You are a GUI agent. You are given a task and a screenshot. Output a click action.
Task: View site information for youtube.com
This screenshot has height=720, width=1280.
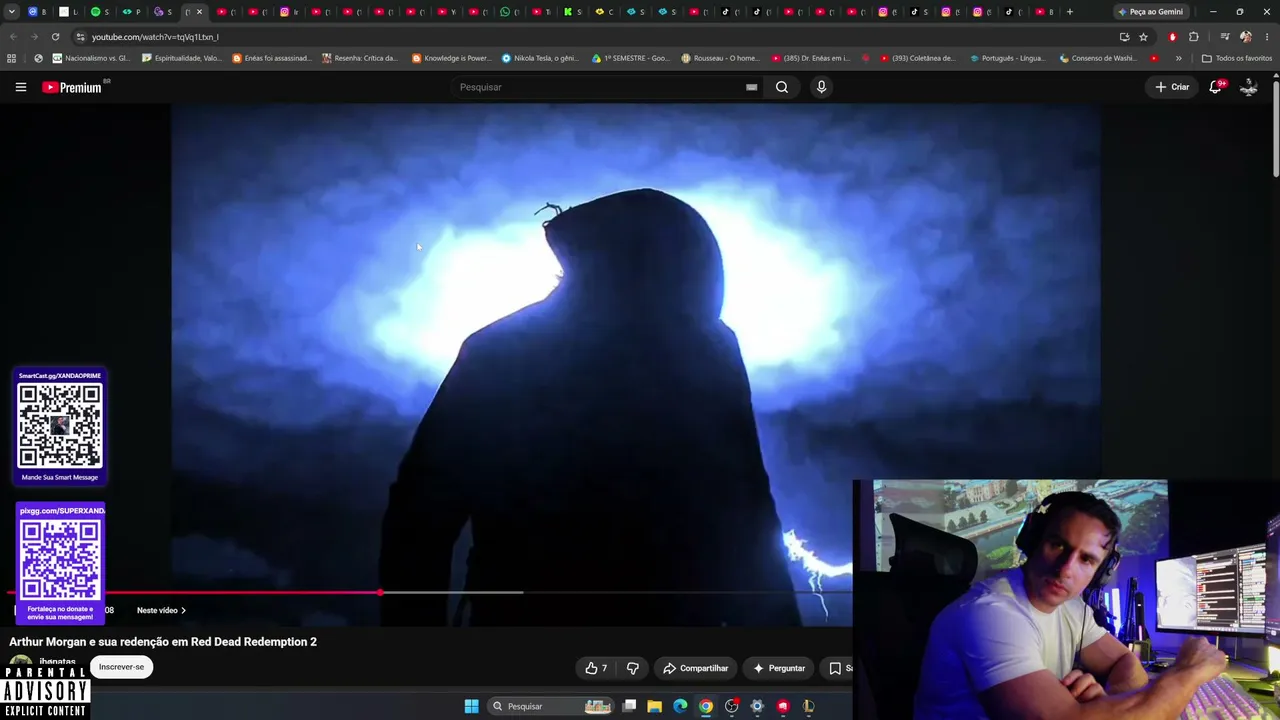coord(80,37)
